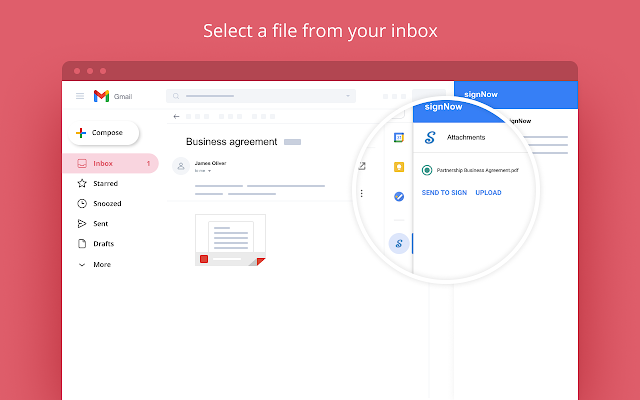Click the signNow S logo beside Attachments
The image size is (640, 400).
pyautogui.click(x=430, y=138)
